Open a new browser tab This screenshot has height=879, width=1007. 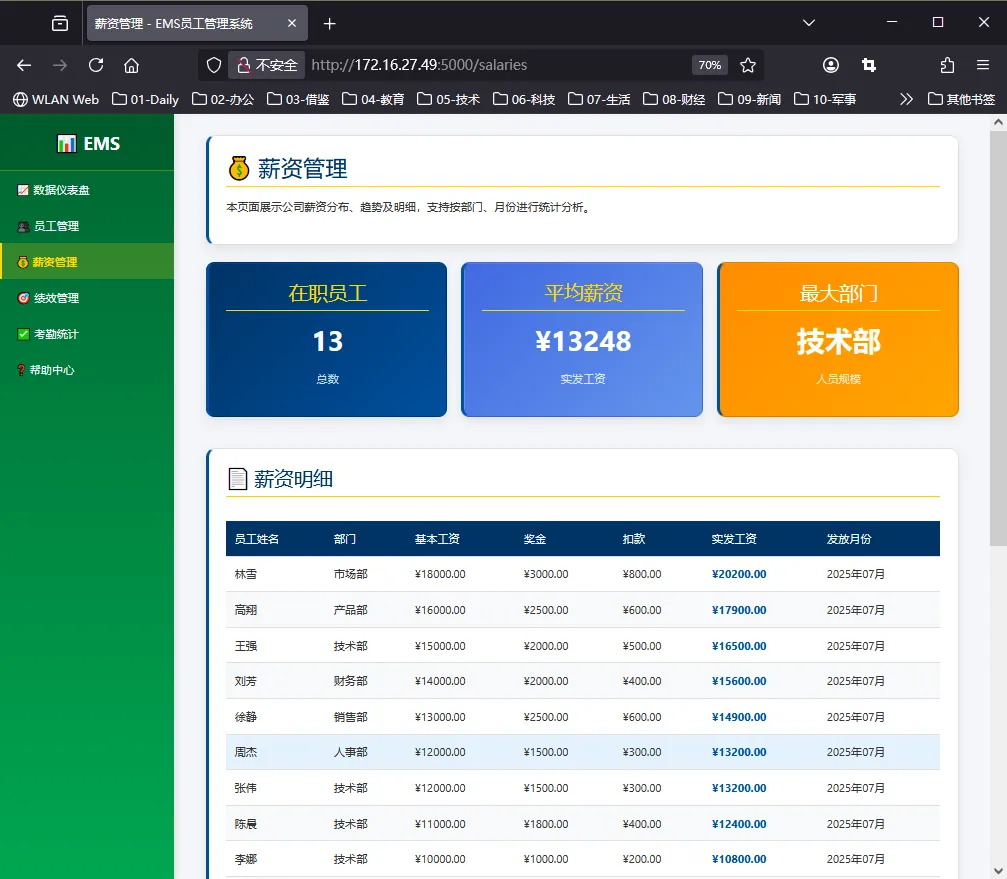[x=329, y=24]
